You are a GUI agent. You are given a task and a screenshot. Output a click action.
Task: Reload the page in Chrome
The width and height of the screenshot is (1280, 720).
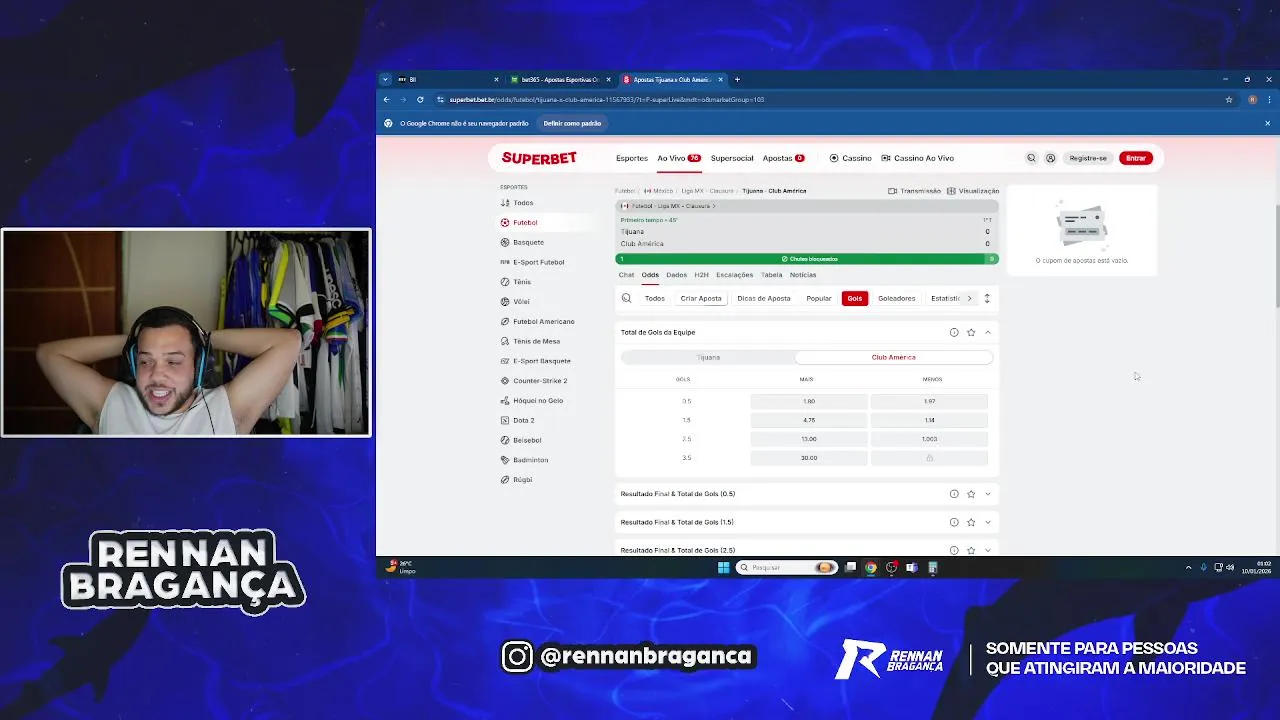click(x=420, y=100)
